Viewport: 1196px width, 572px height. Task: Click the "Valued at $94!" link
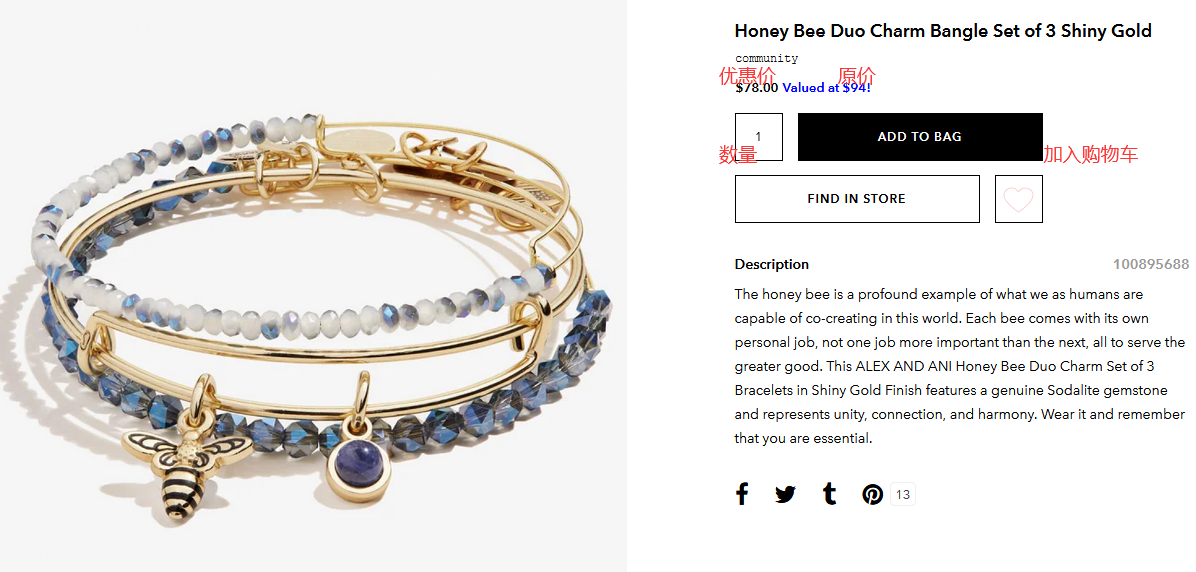click(x=826, y=88)
